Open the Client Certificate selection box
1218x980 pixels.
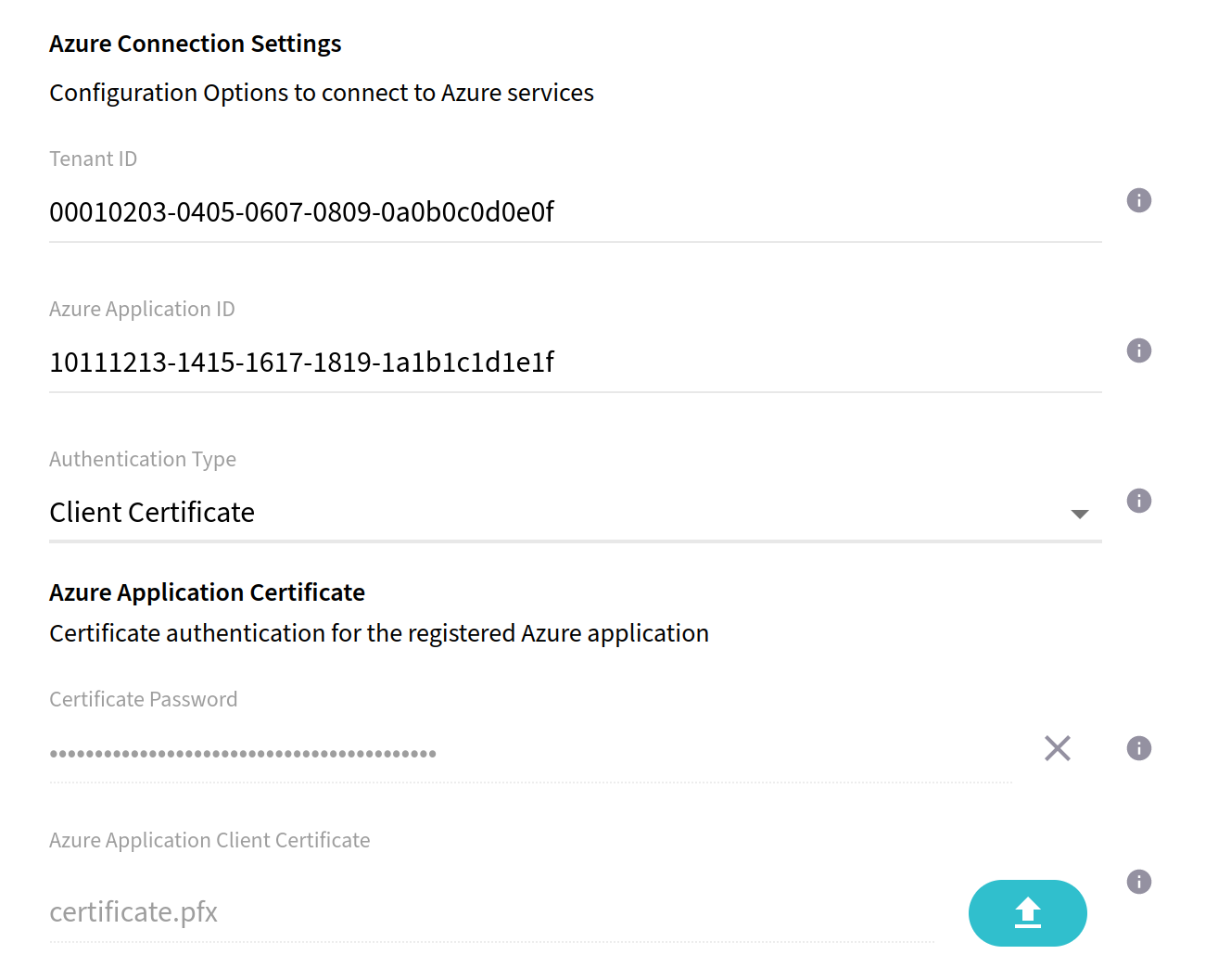tap(556, 513)
